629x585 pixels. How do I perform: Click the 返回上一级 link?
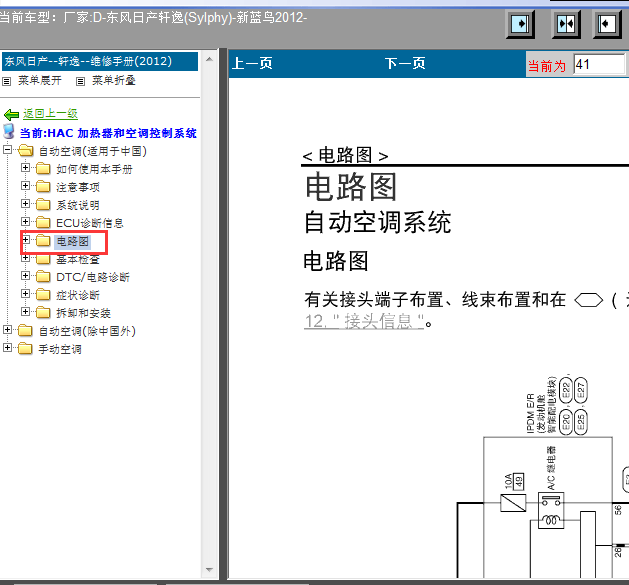point(50,114)
